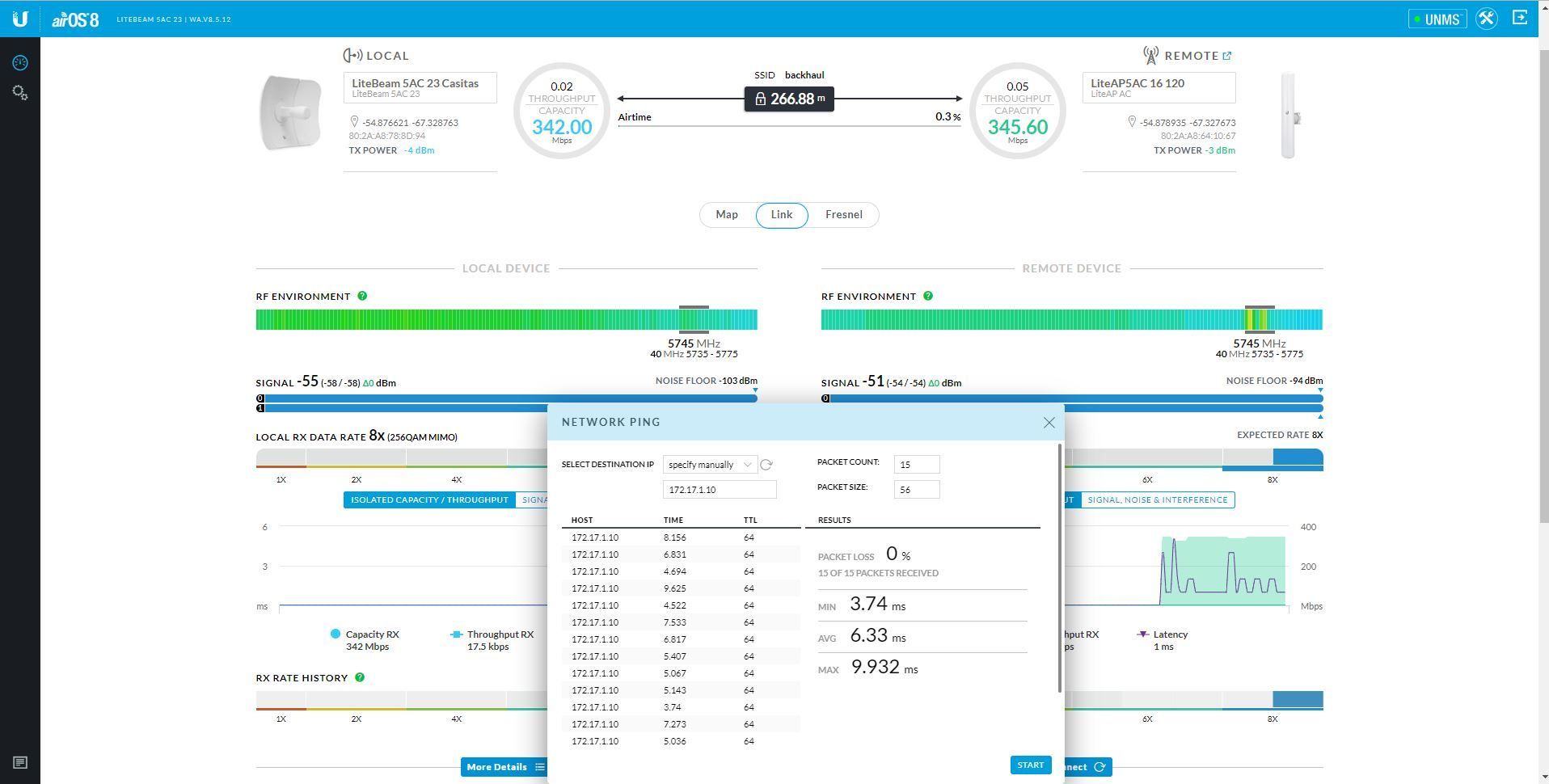Image resolution: width=1549 pixels, height=784 pixels.
Task: Click the logout icon in header
Action: [x=1520, y=18]
